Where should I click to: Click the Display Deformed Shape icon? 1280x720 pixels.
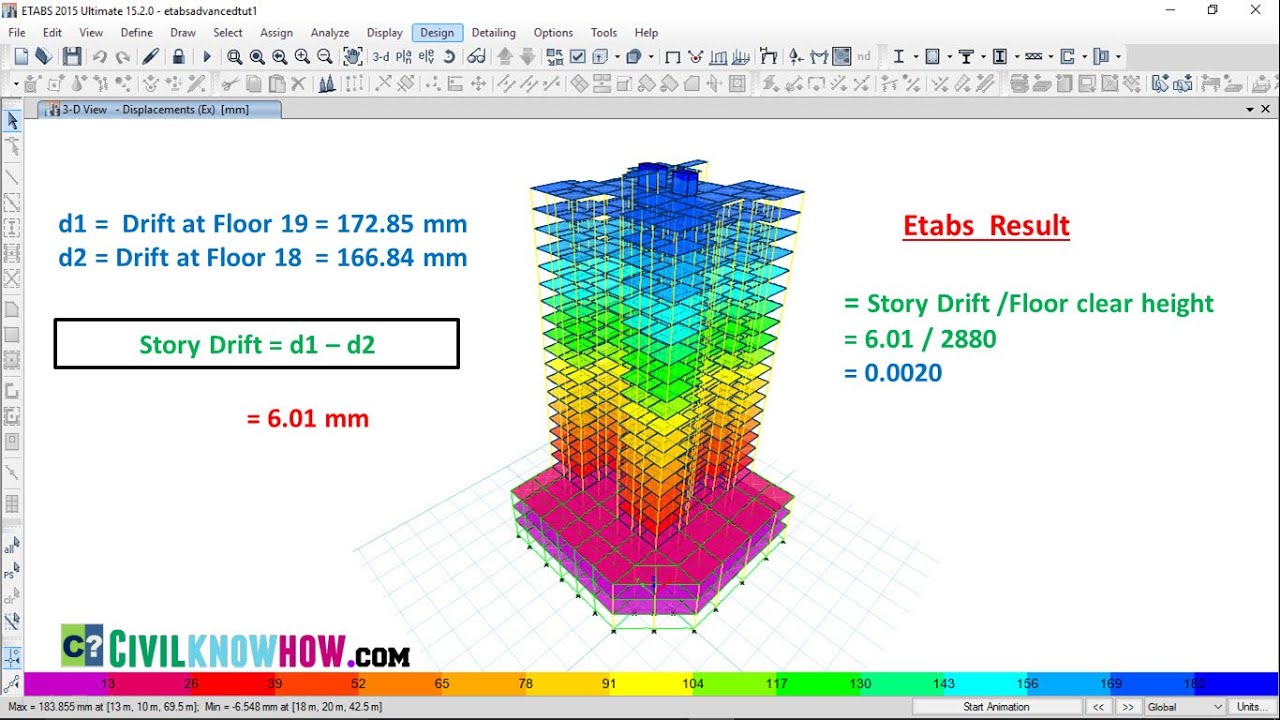coord(696,57)
